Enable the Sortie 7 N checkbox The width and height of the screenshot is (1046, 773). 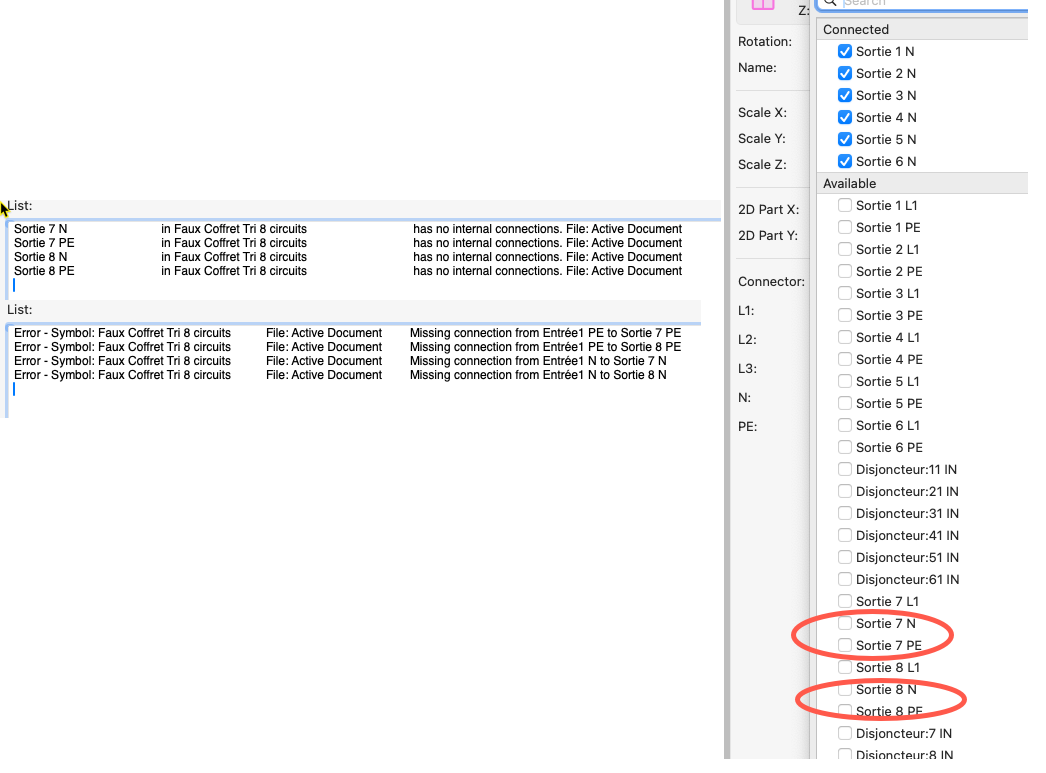[845, 623]
